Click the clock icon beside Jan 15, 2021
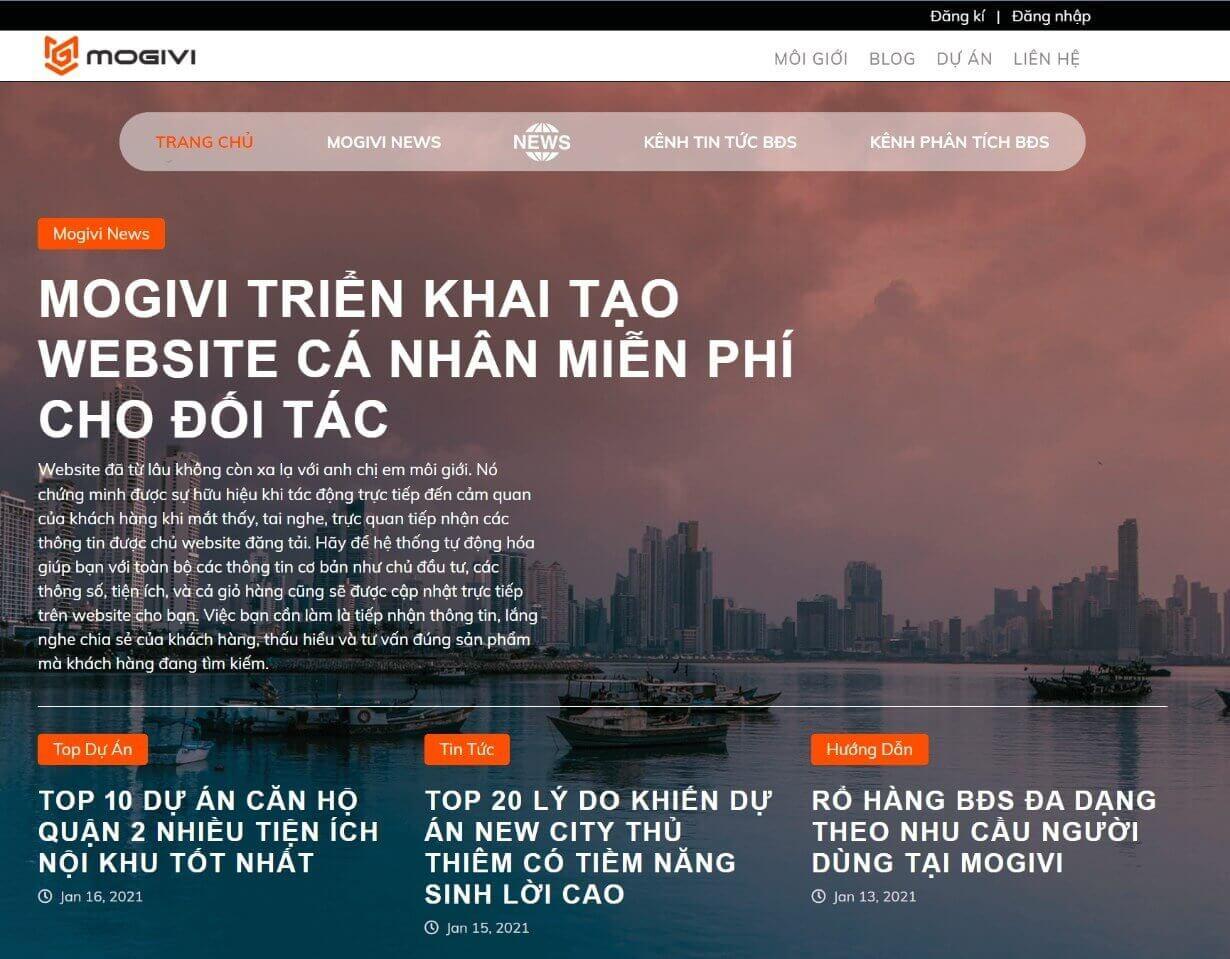The image size is (1230, 959). [432, 928]
